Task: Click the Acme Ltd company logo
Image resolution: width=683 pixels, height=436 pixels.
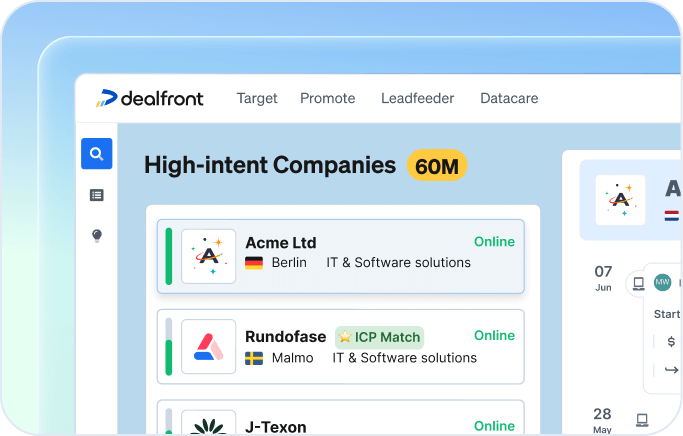Action: (x=209, y=256)
